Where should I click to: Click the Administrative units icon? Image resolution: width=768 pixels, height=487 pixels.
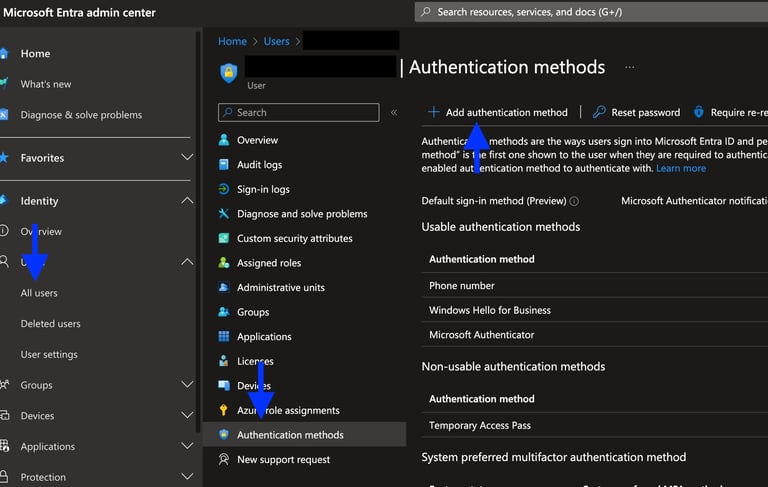[x=224, y=287]
